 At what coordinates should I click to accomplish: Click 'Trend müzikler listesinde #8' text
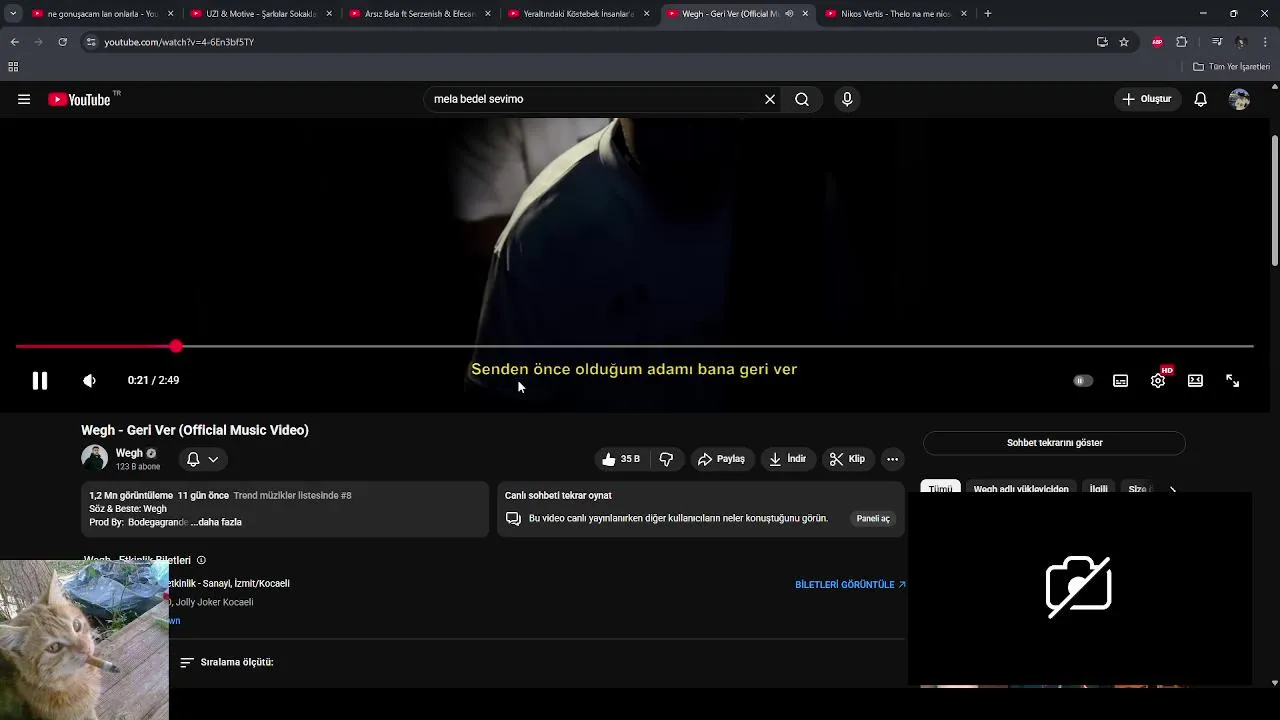pyautogui.click(x=292, y=495)
